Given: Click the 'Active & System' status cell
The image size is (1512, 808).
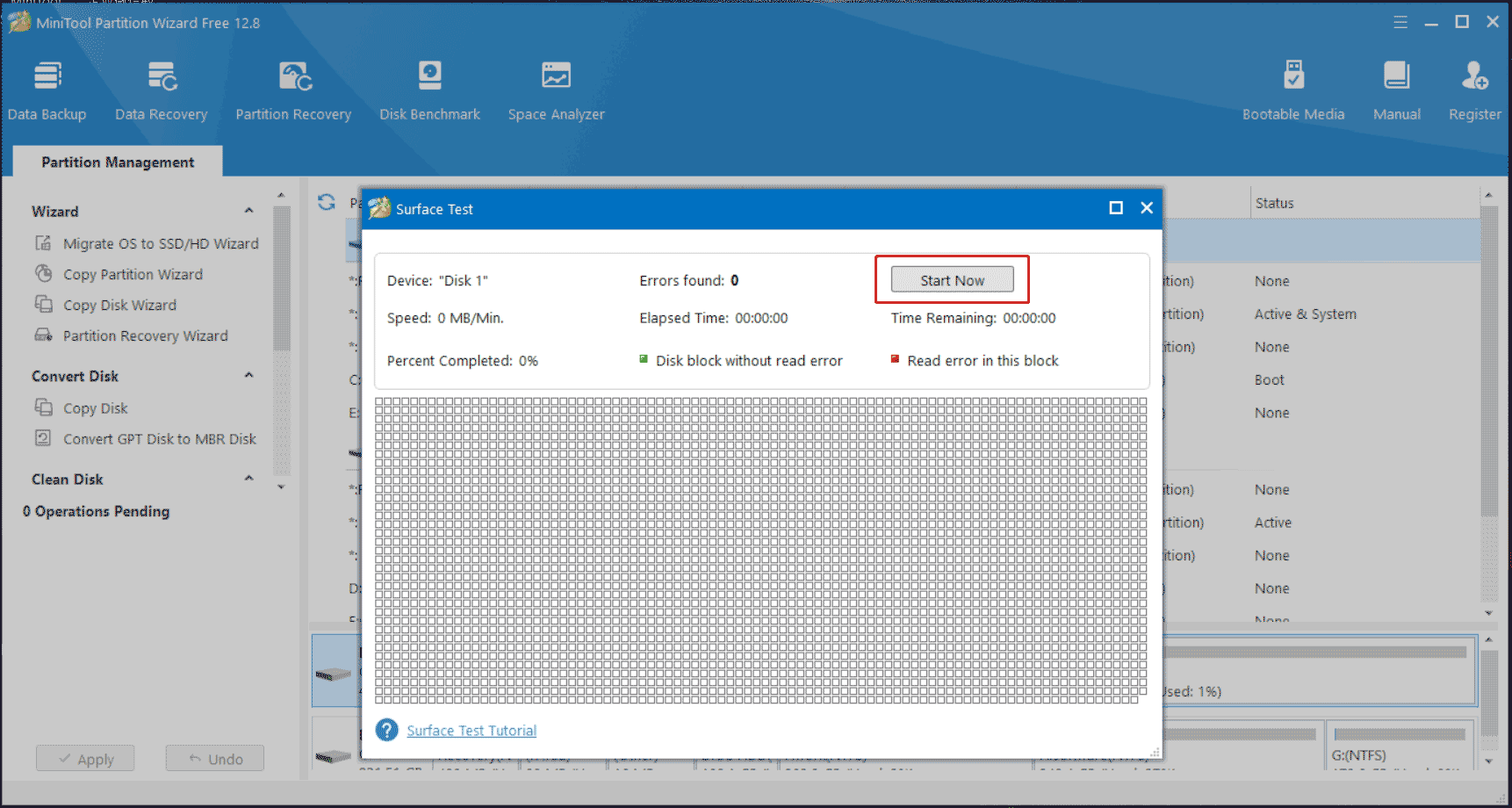Looking at the screenshot, I should [1306, 314].
